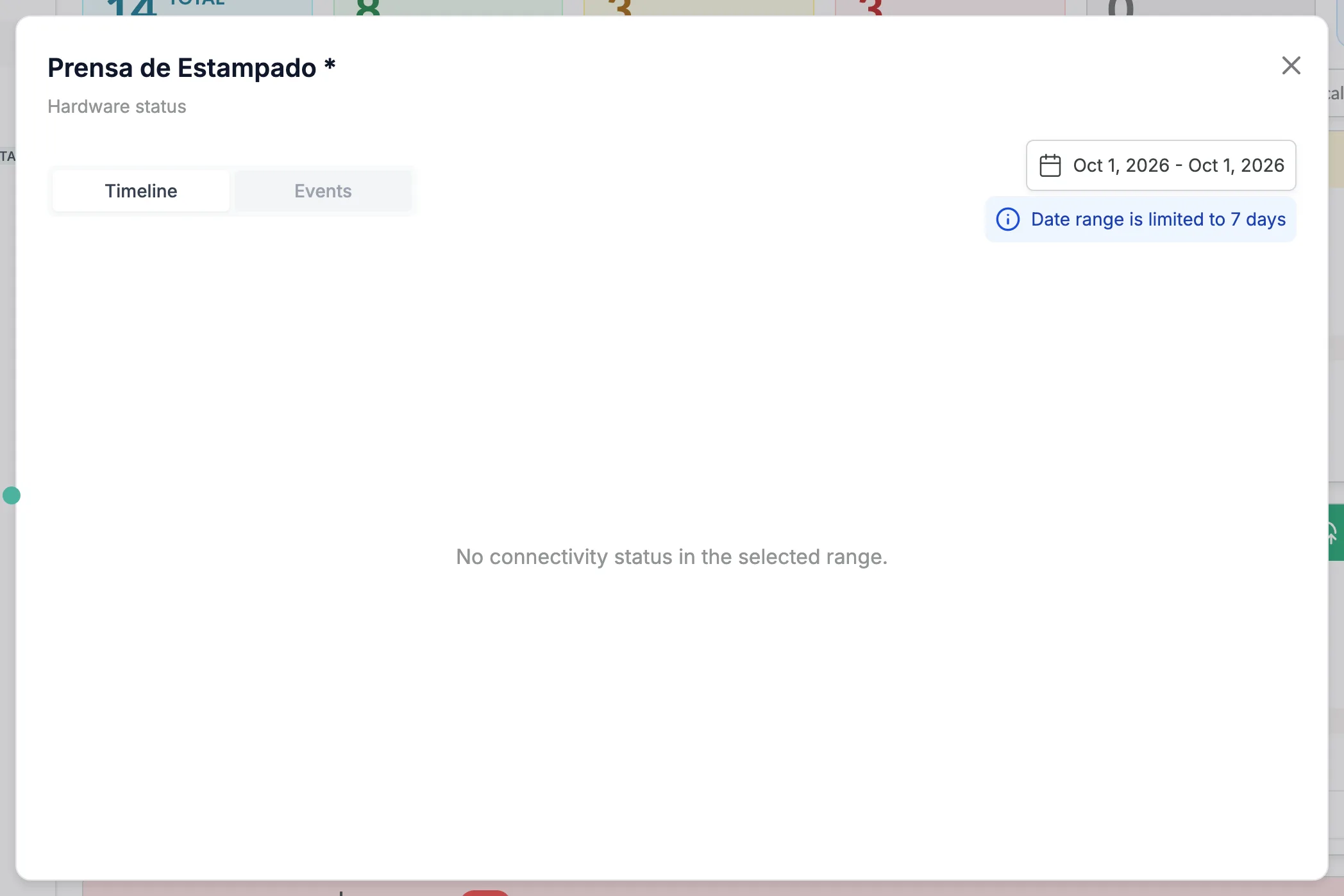Click the dash between the two dates
This screenshot has width=1344, height=896.
point(1179,165)
